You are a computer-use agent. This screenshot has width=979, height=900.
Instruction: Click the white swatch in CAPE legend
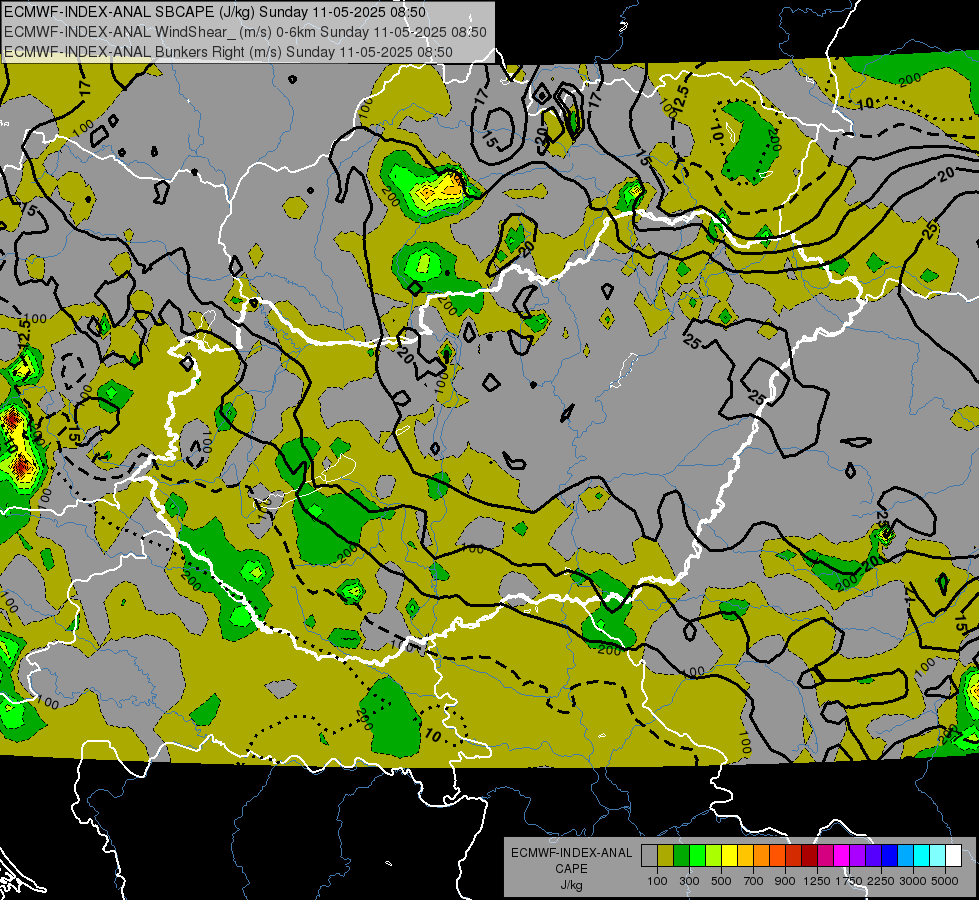[954, 856]
